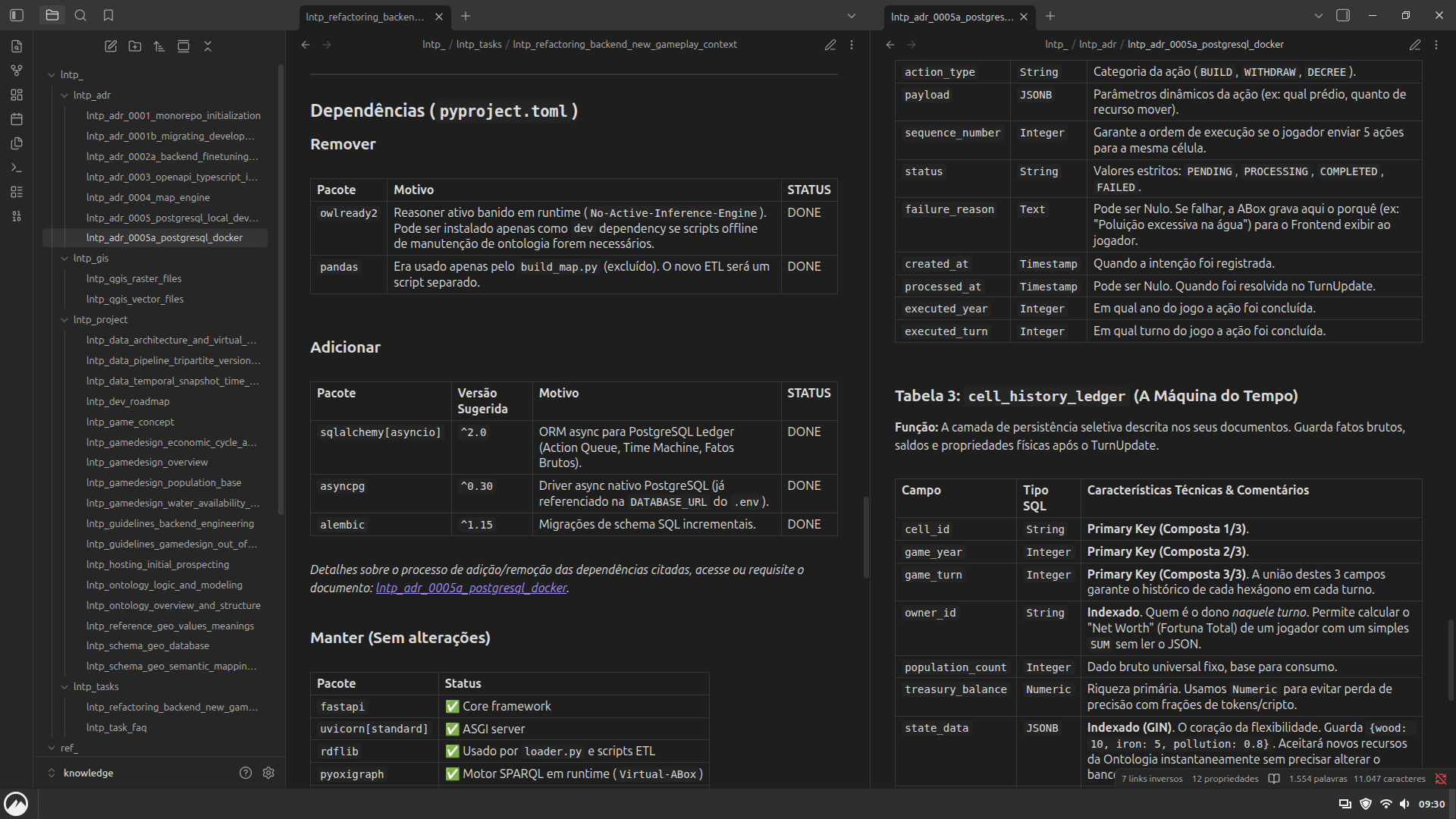
Task: Switch to lntp_refactoring_backen… tab
Action: click(x=365, y=16)
